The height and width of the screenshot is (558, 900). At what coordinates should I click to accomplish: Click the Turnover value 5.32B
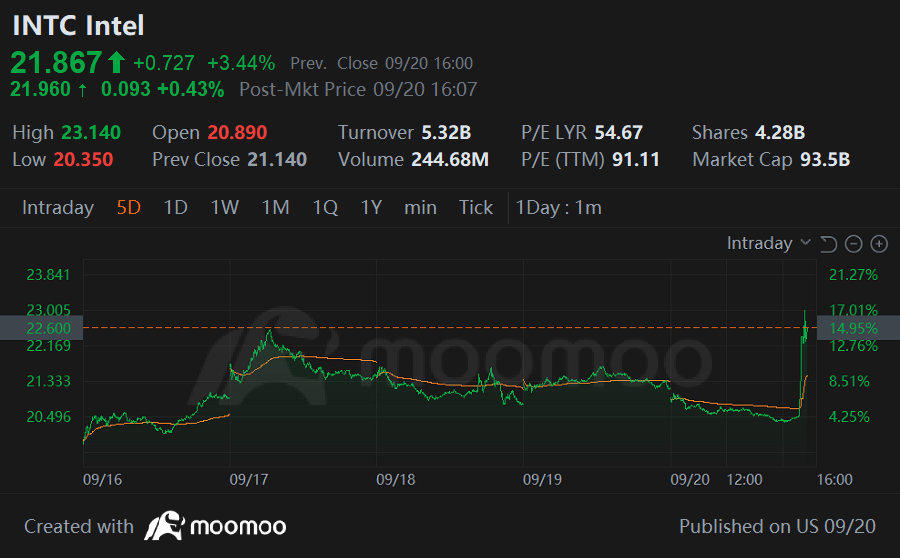coord(446,133)
